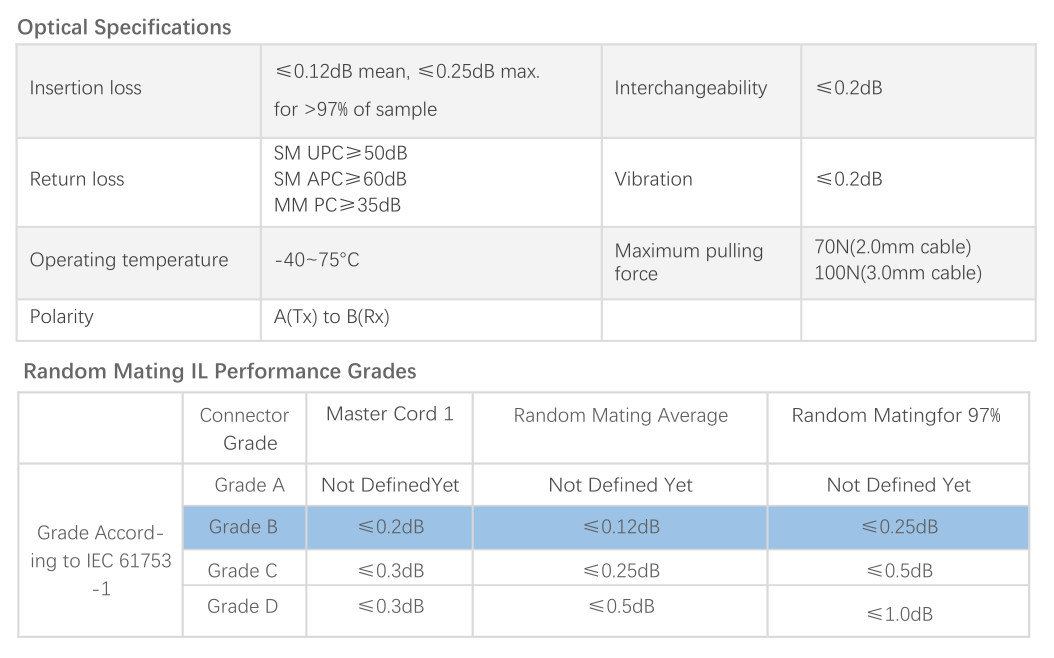Viewport: 1054px width, 658px height.
Task: Select the Vibration label cell
Action: 653,180
